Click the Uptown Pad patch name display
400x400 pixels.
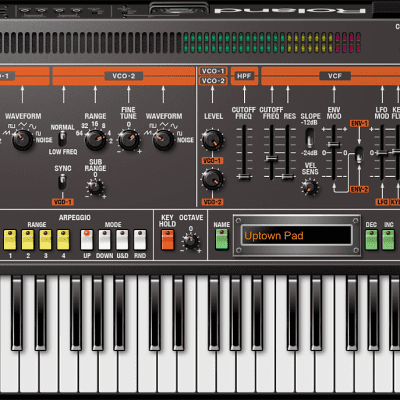point(296,236)
